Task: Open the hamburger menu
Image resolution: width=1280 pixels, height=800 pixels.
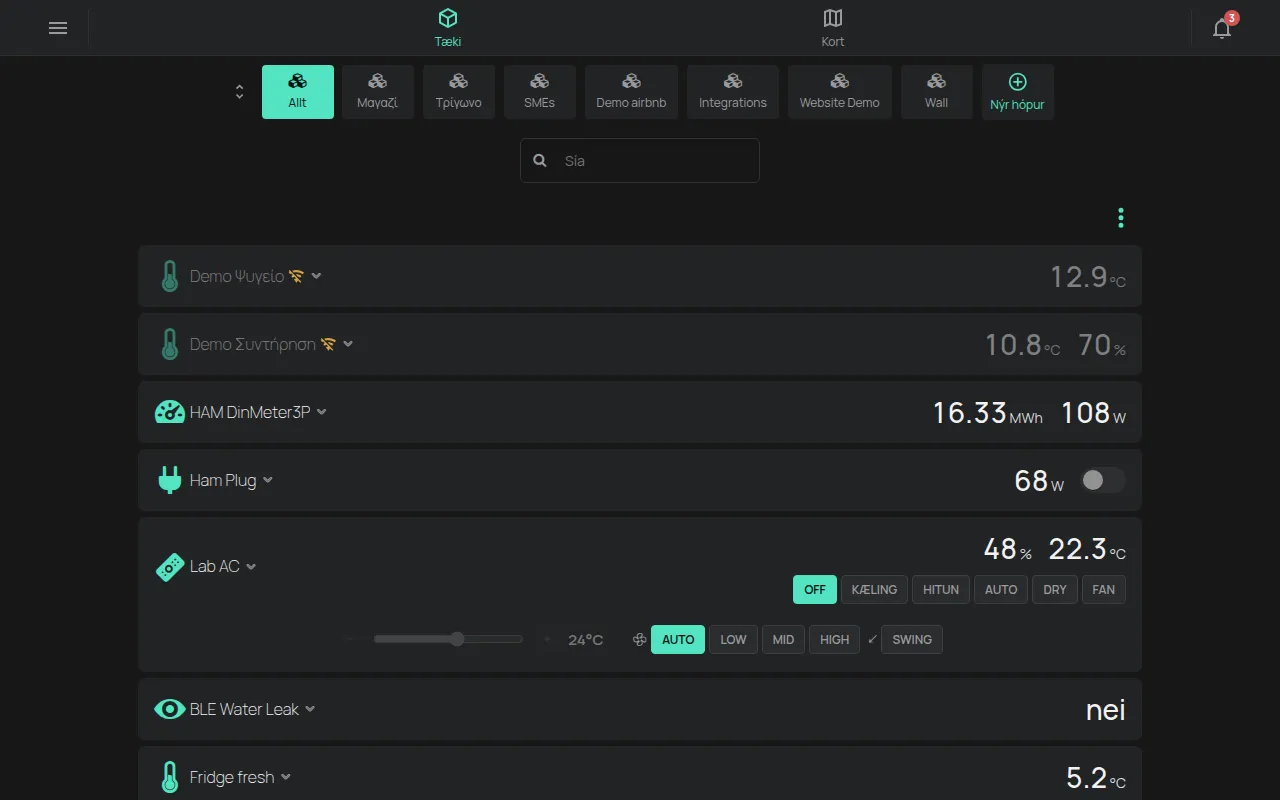Action: [58, 28]
